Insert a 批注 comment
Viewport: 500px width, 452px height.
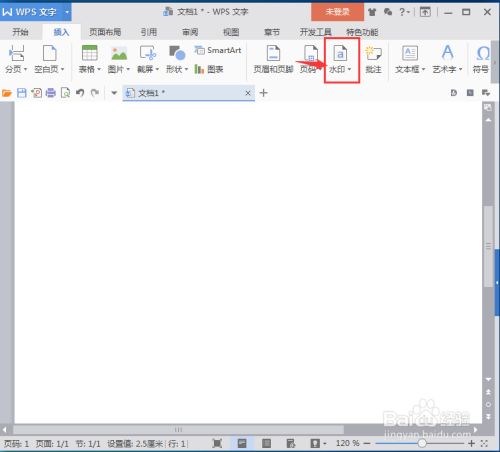(x=373, y=59)
